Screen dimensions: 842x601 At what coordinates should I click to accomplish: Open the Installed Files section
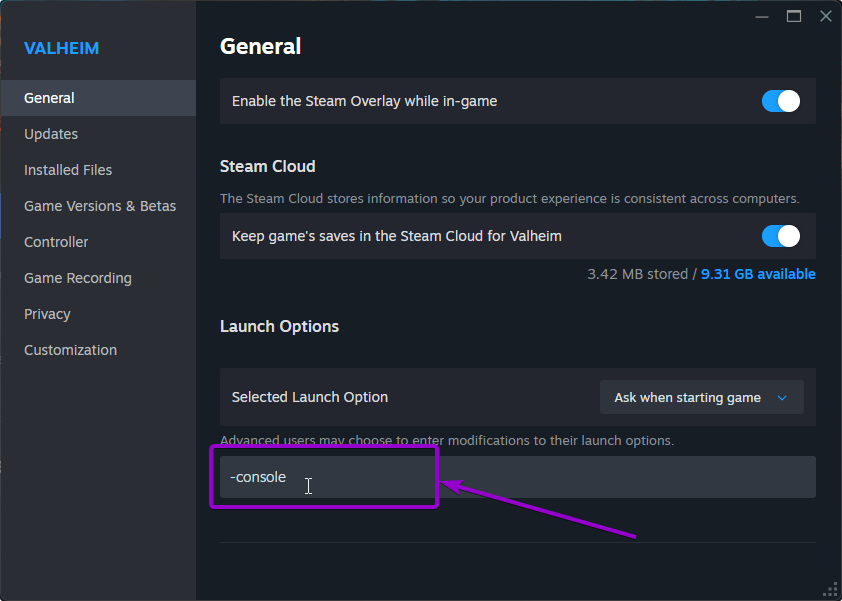tap(98, 170)
